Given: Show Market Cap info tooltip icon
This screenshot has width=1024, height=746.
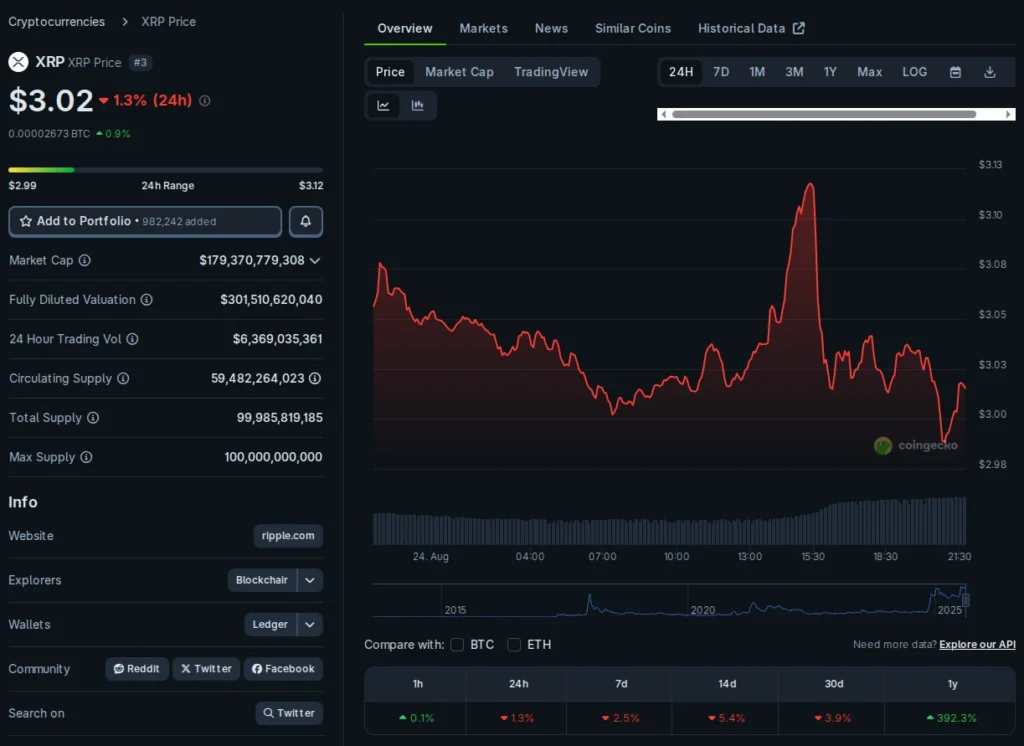Looking at the screenshot, I should [x=85, y=260].
